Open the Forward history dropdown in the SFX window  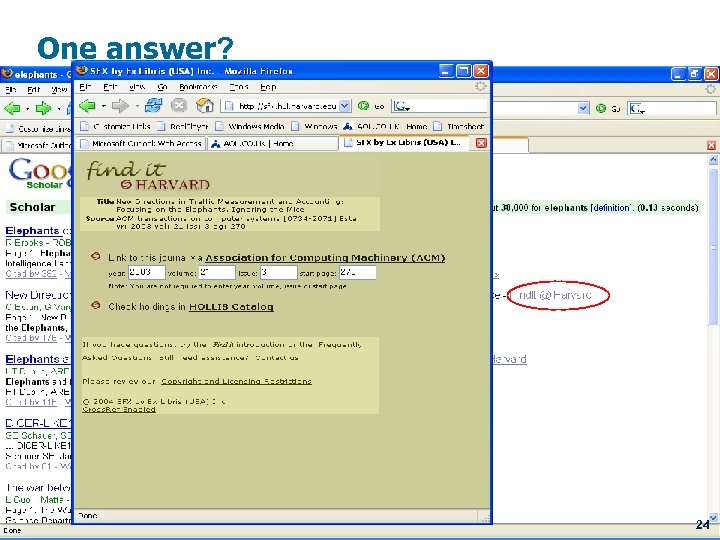(x=137, y=106)
